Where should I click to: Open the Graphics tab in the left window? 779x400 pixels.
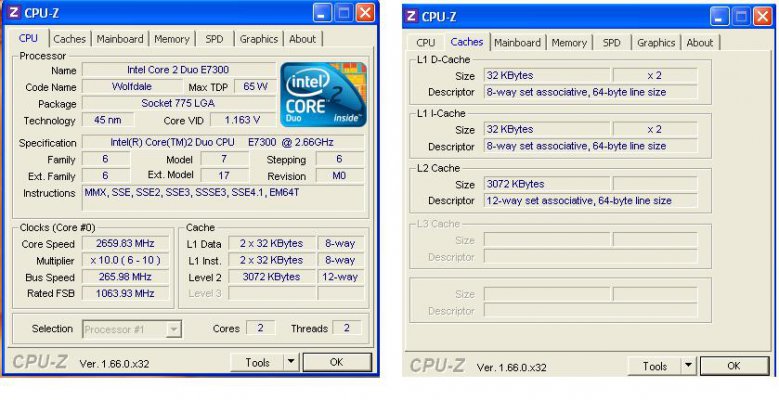258,39
